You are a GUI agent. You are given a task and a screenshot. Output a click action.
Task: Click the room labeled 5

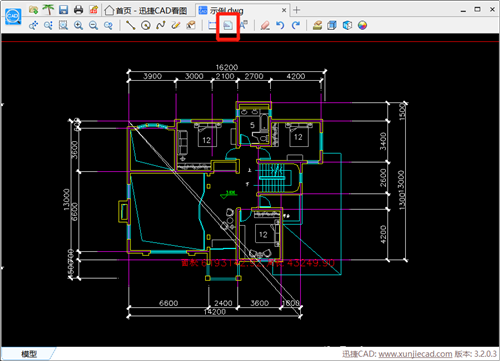pos(252,125)
